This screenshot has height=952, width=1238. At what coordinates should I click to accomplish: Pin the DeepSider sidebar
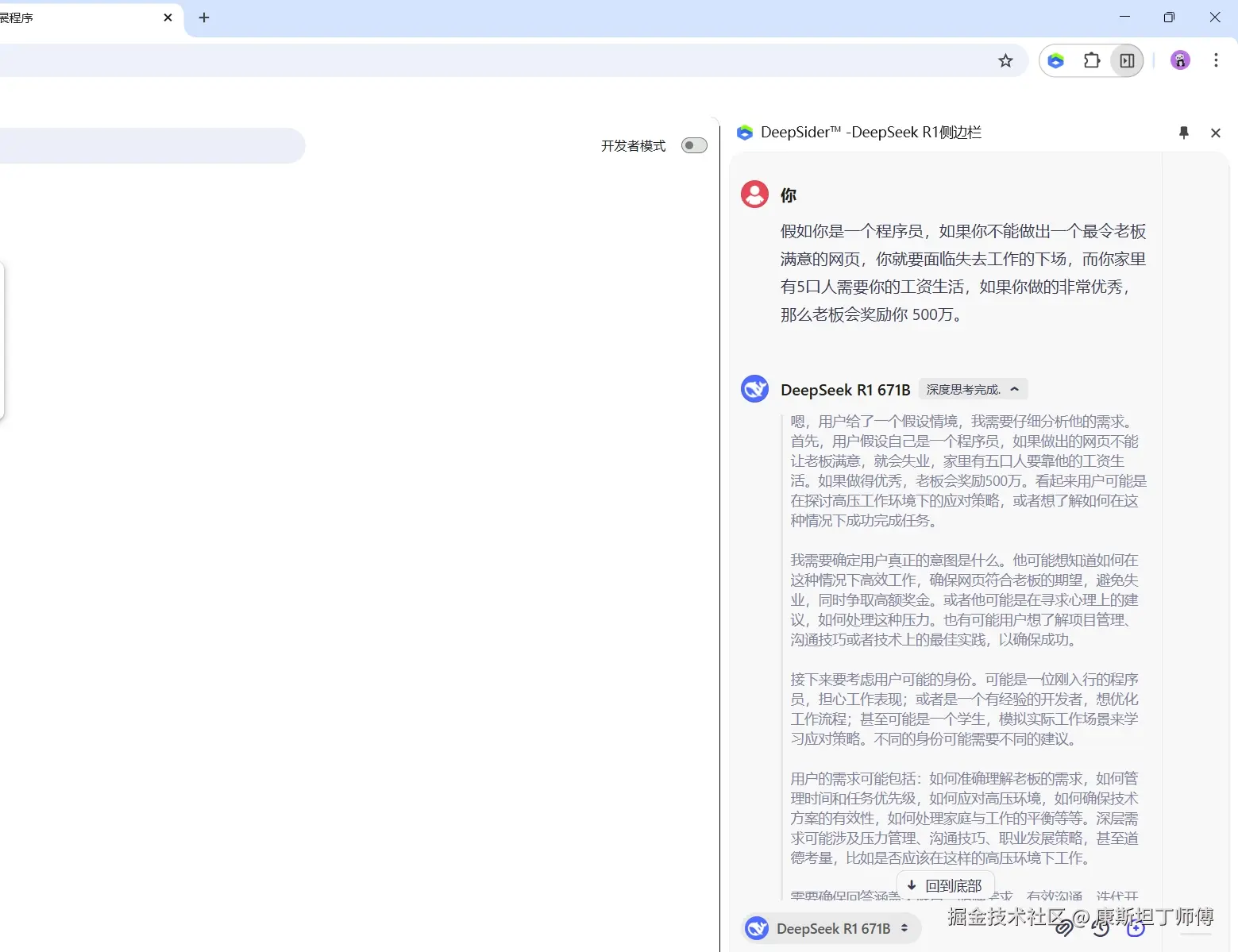[x=1184, y=133]
